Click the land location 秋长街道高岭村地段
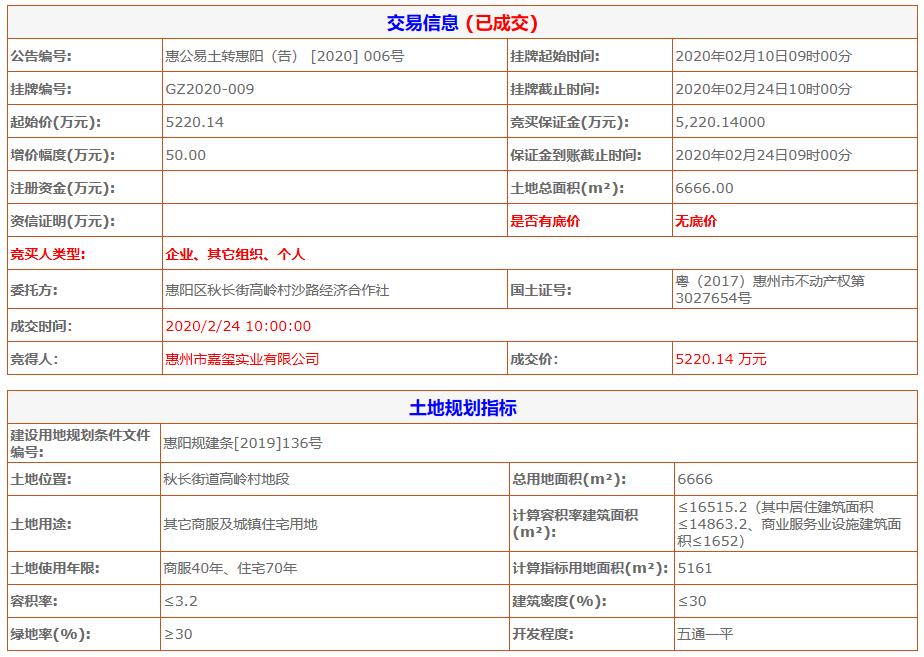Screen dimensions: 924x657 [224, 477]
